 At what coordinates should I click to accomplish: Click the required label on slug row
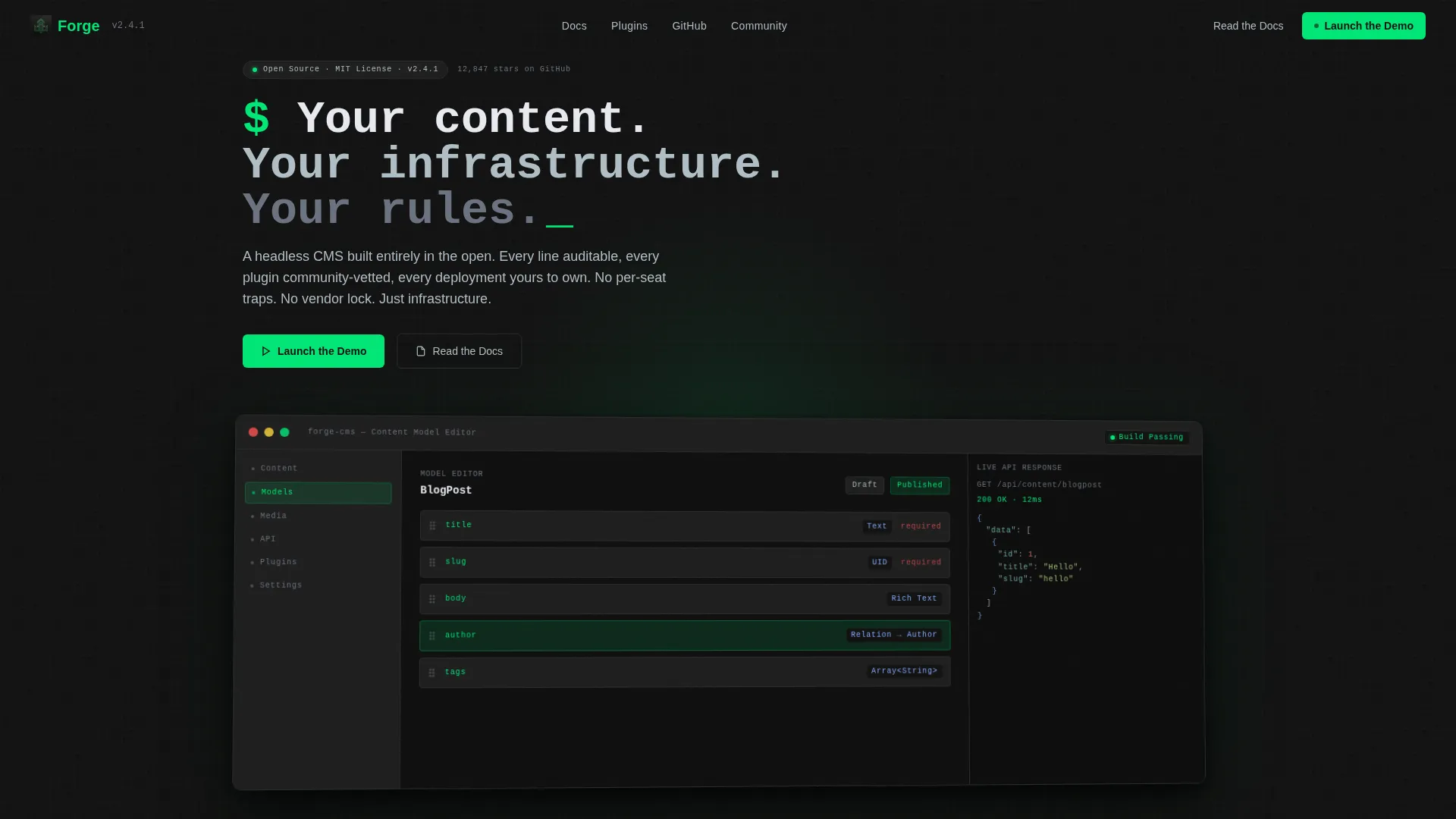pyautogui.click(x=921, y=563)
